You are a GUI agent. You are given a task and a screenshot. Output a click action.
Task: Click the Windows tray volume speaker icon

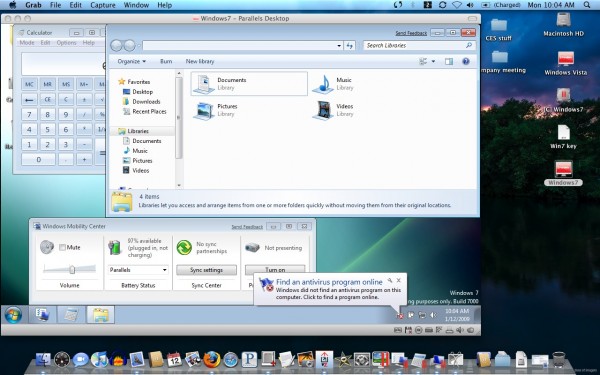coord(433,315)
